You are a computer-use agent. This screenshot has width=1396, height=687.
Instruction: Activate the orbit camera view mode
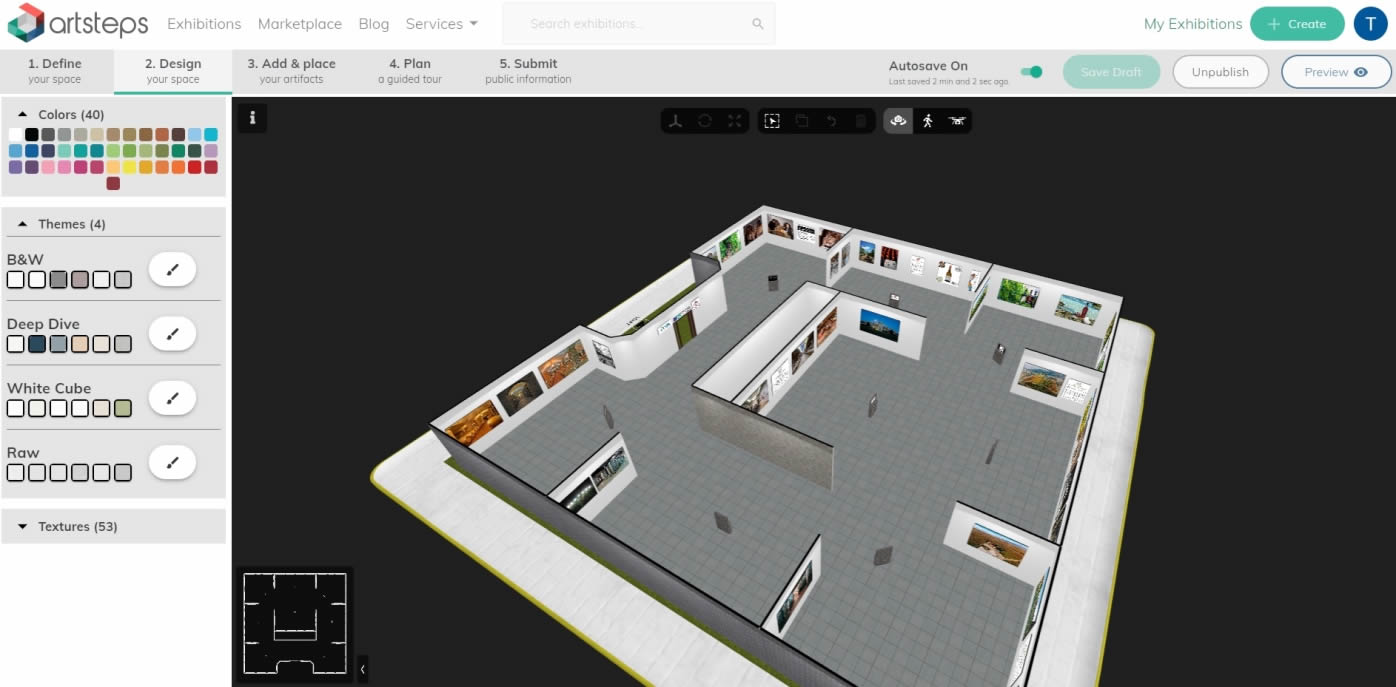(898, 121)
